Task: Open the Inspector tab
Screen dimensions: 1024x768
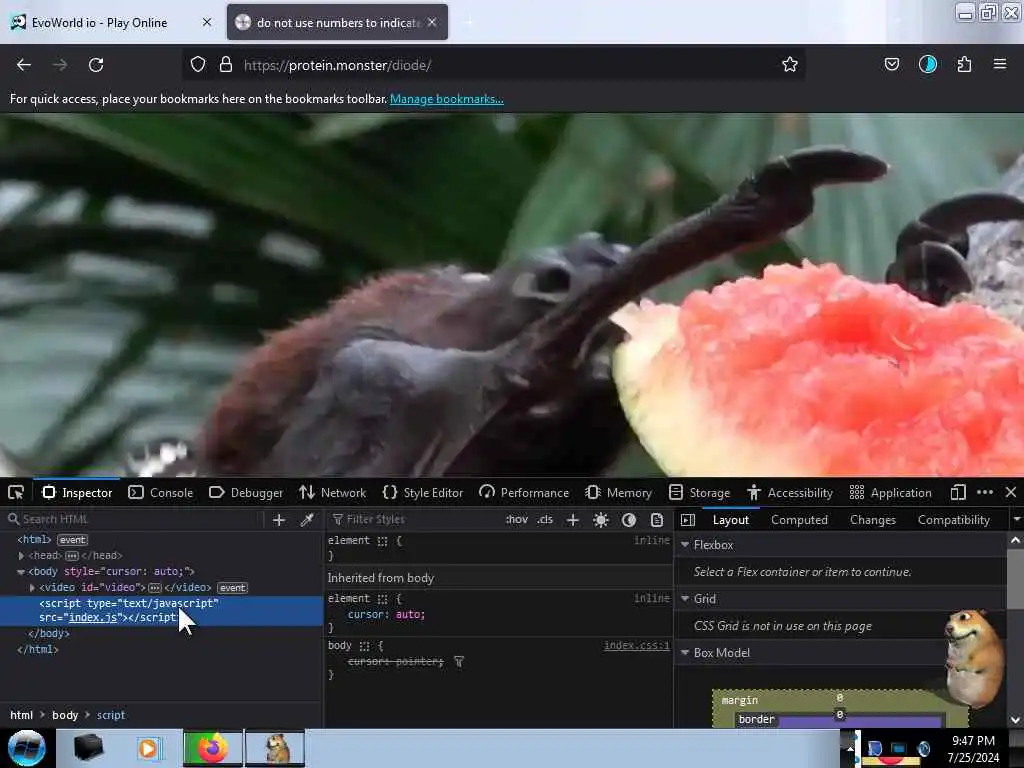Action: 77,492
